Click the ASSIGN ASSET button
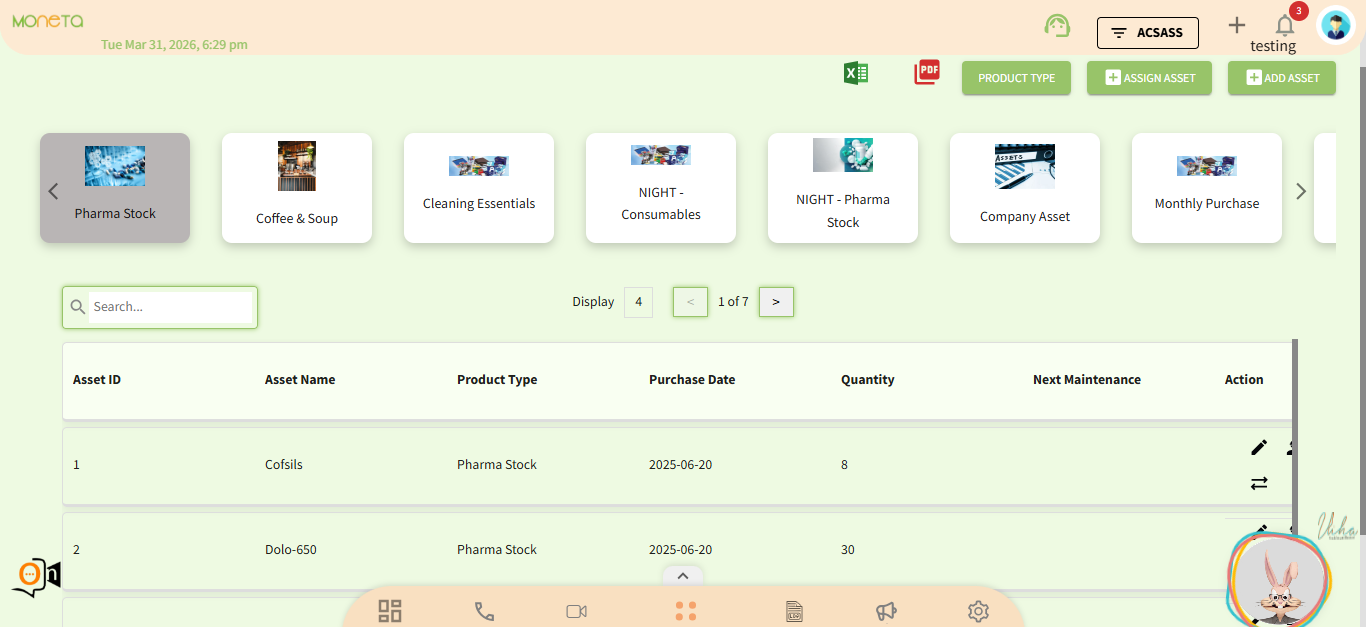Viewport: 1366px width, 627px height. [1148, 78]
